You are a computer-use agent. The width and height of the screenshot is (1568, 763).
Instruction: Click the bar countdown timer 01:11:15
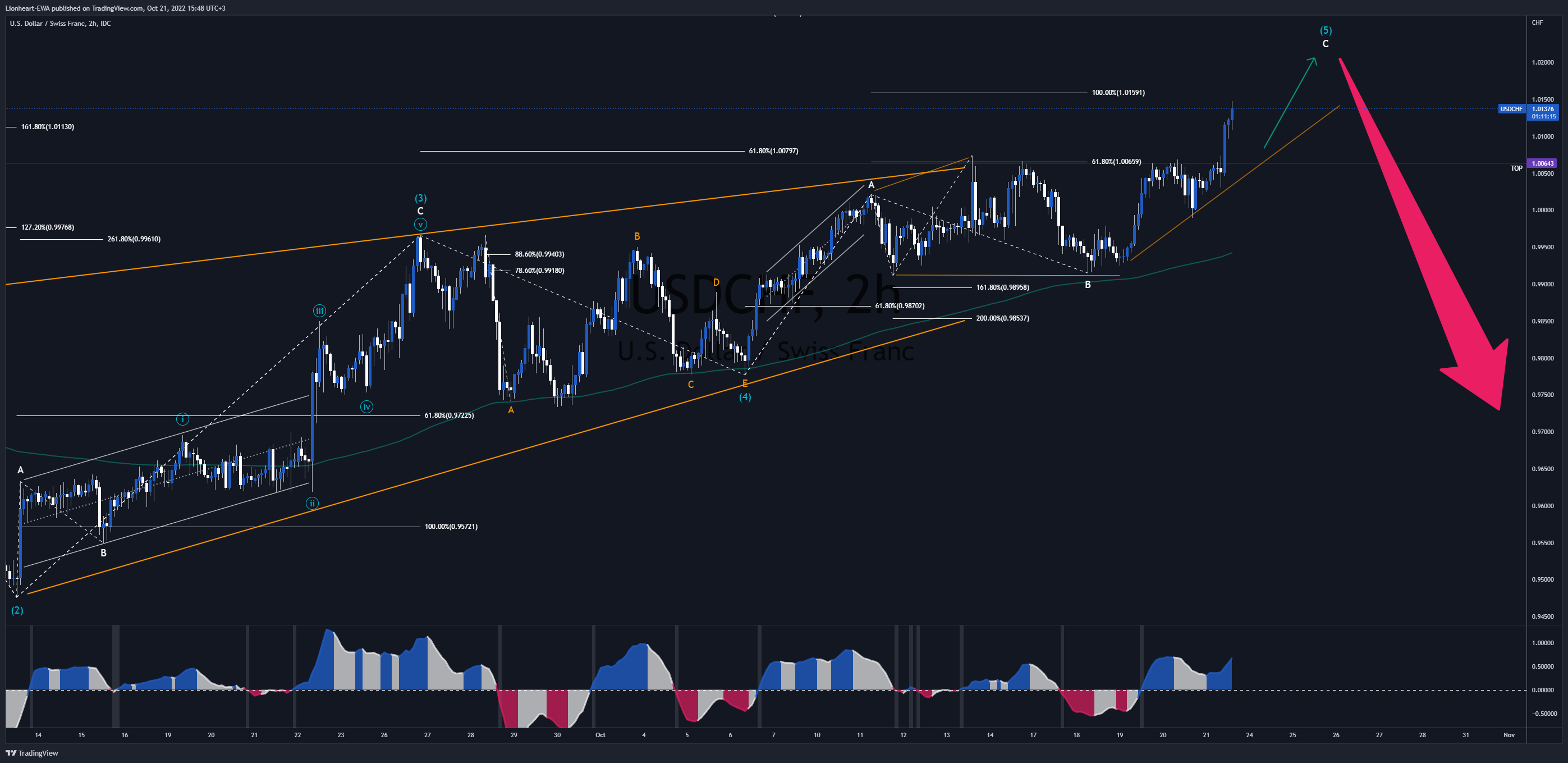pos(1544,116)
